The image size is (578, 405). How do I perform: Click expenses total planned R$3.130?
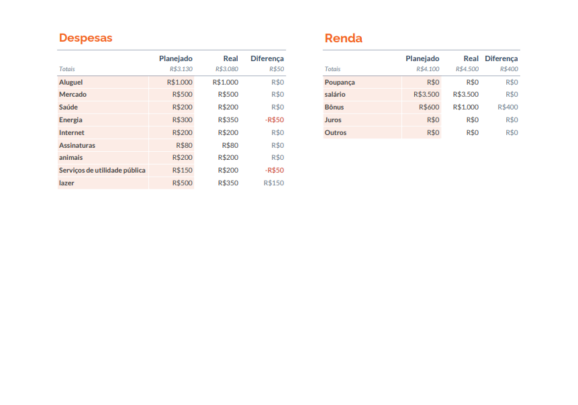pos(181,69)
